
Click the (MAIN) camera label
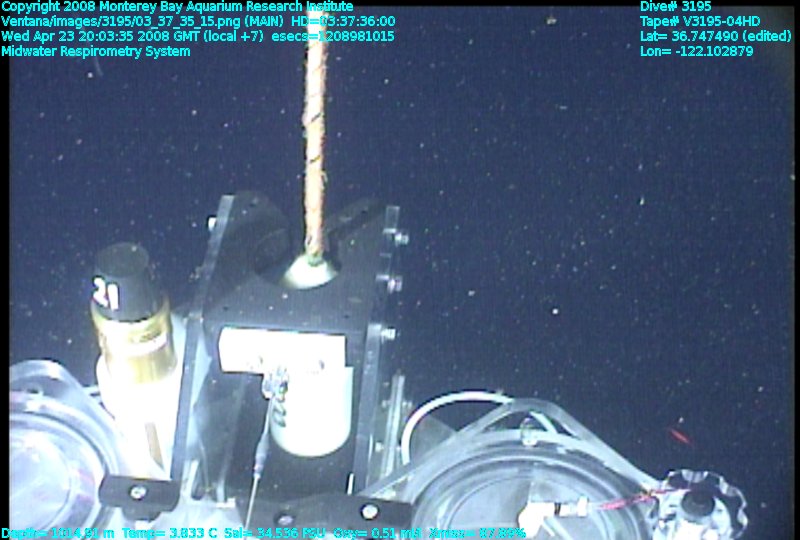coord(265,21)
